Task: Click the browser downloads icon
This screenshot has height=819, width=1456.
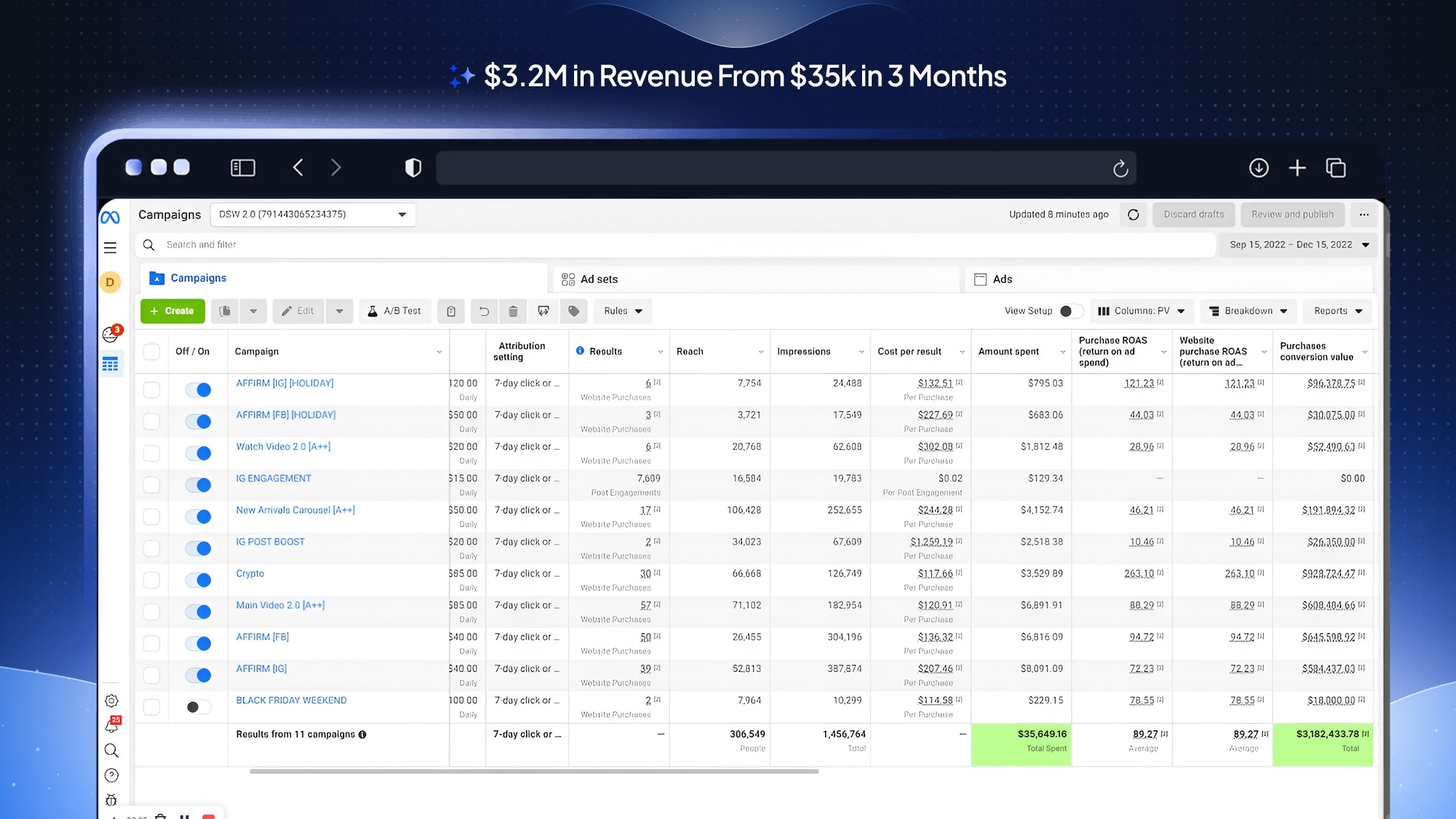Action: tap(1259, 168)
